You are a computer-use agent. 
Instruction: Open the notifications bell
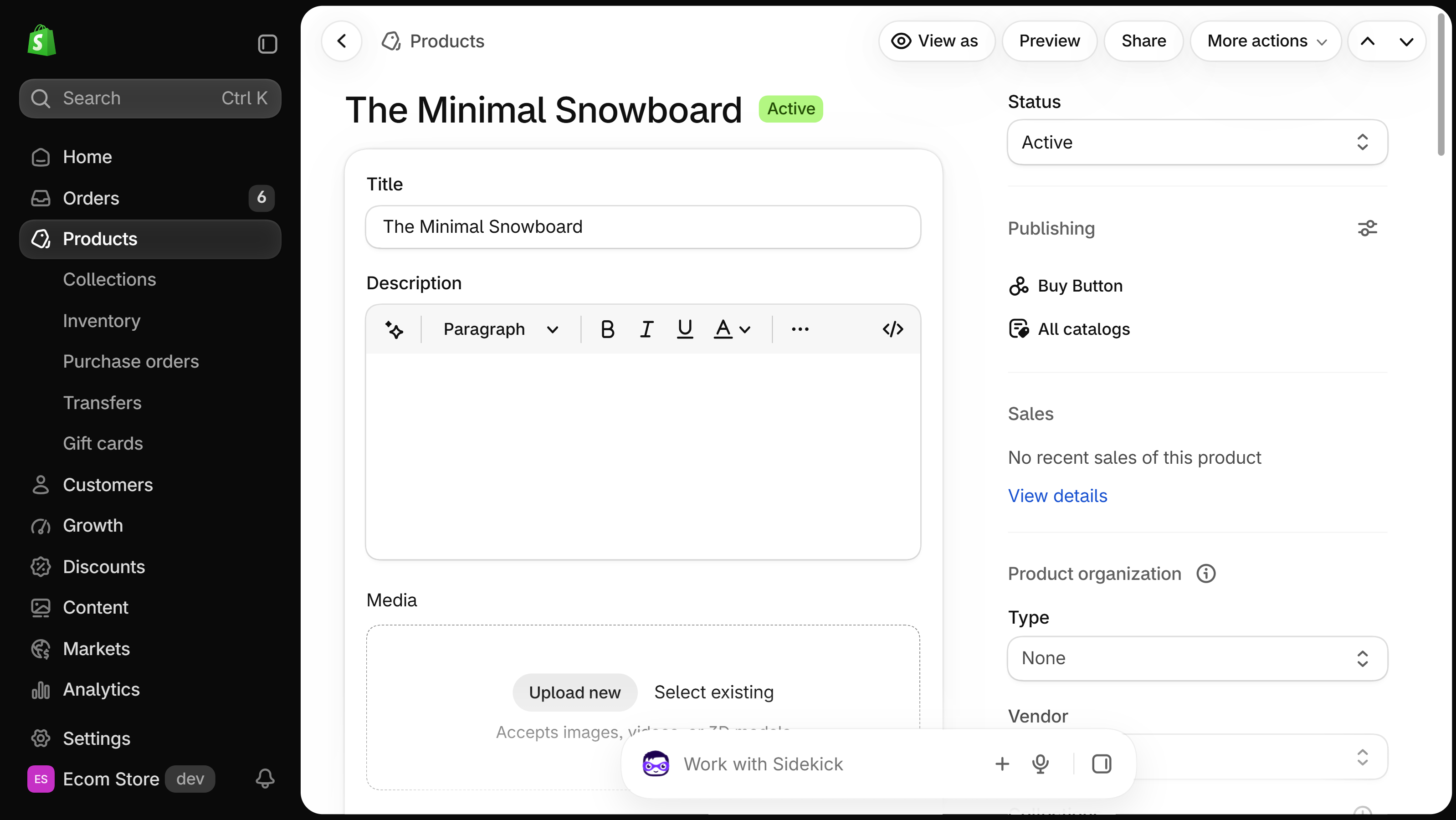(x=265, y=779)
